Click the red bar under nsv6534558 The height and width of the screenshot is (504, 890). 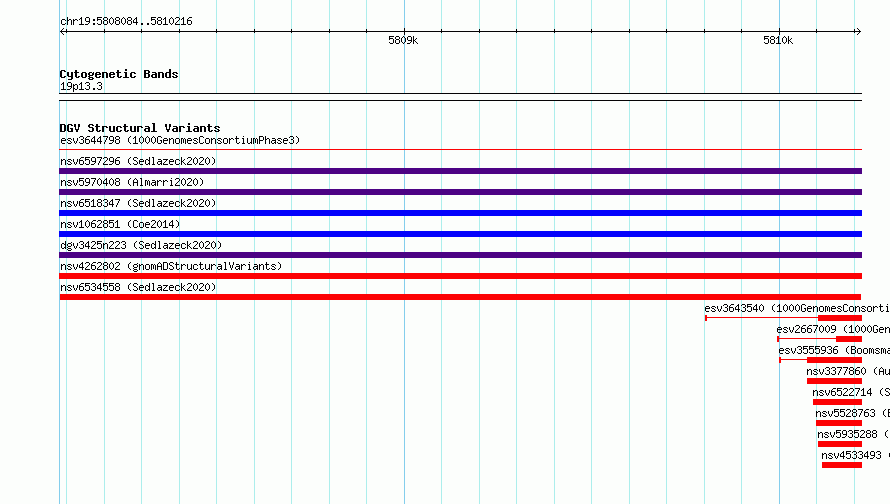(460, 297)
